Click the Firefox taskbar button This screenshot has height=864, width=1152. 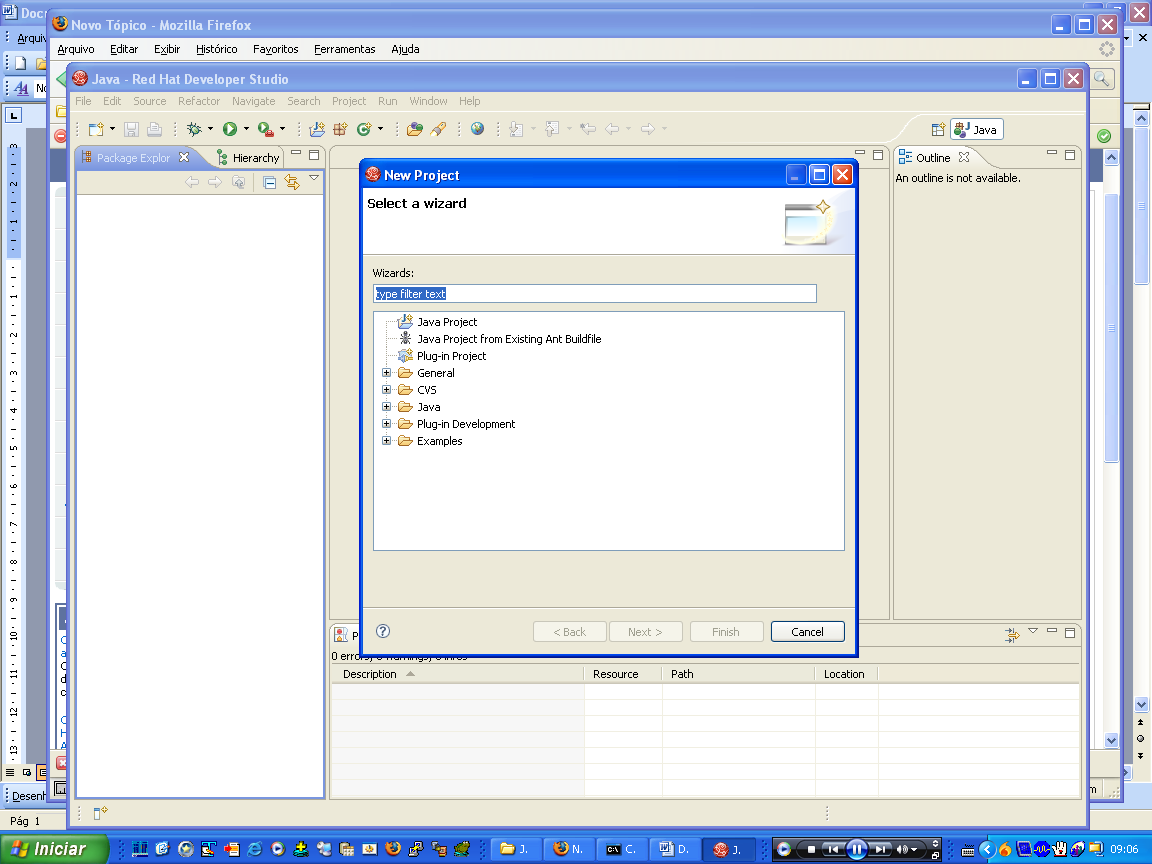click(x=569, y=849)
